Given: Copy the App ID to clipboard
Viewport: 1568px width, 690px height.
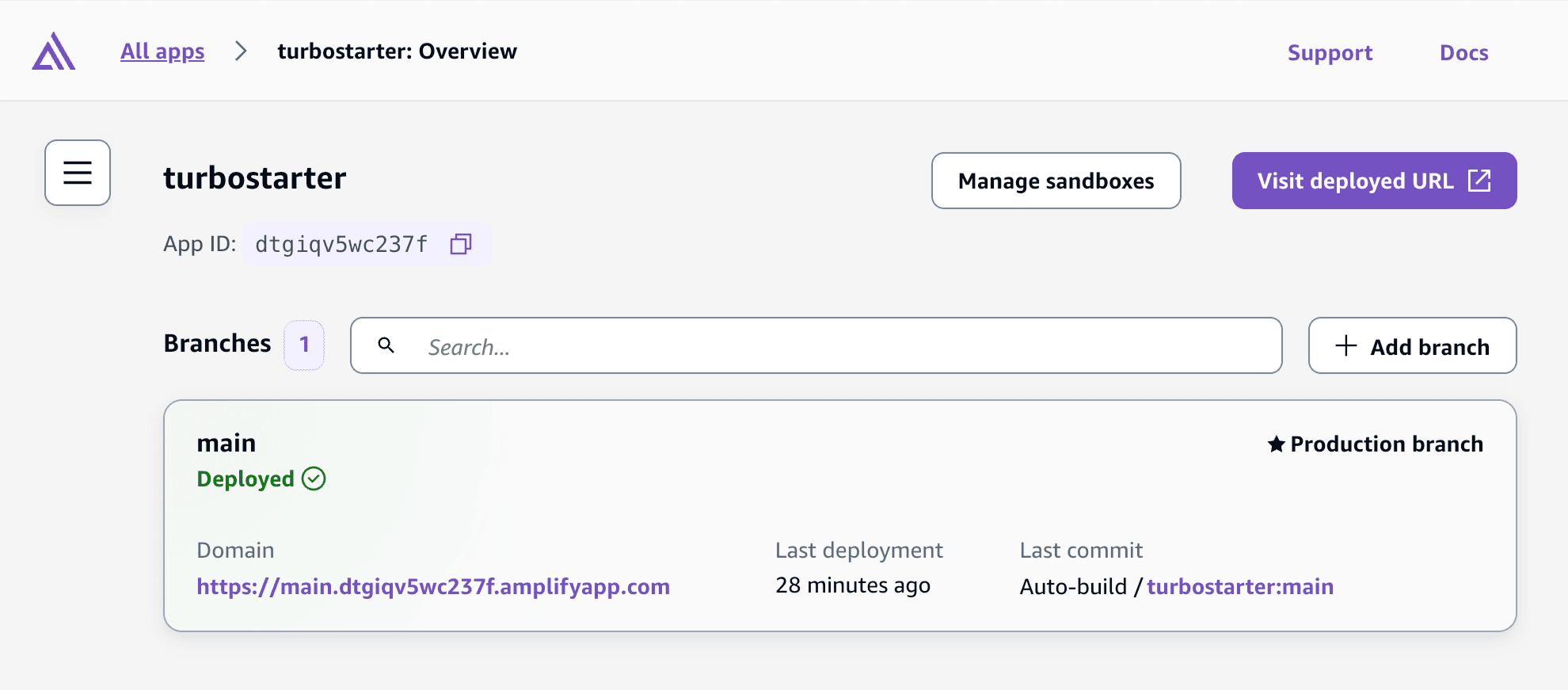Looking at the screenshot, I should pyautogui.click(x=461, y=244).
